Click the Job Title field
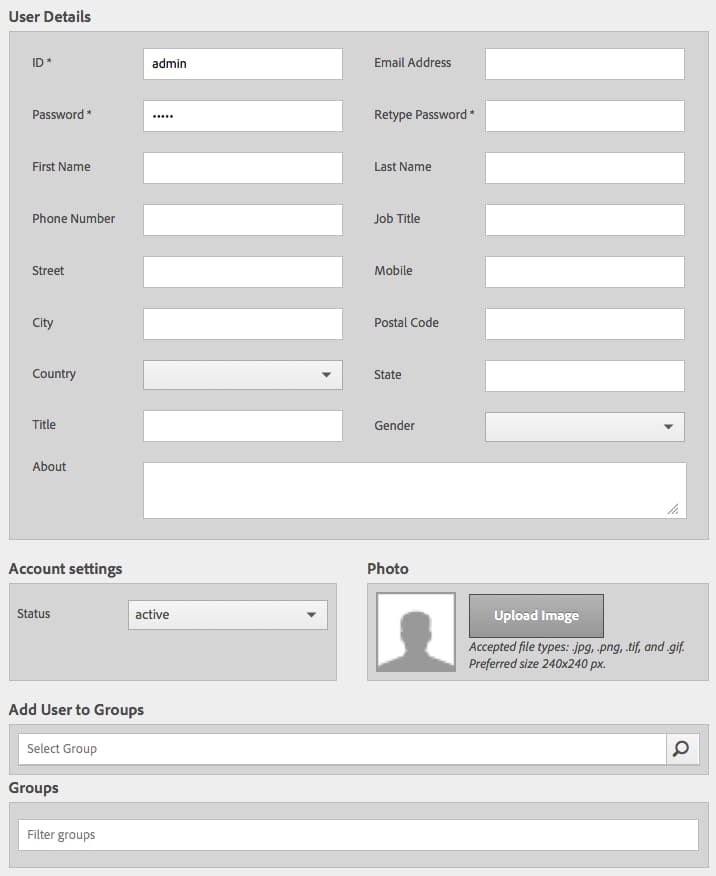This screenshot has width=716, height=876. coord(584,220)
